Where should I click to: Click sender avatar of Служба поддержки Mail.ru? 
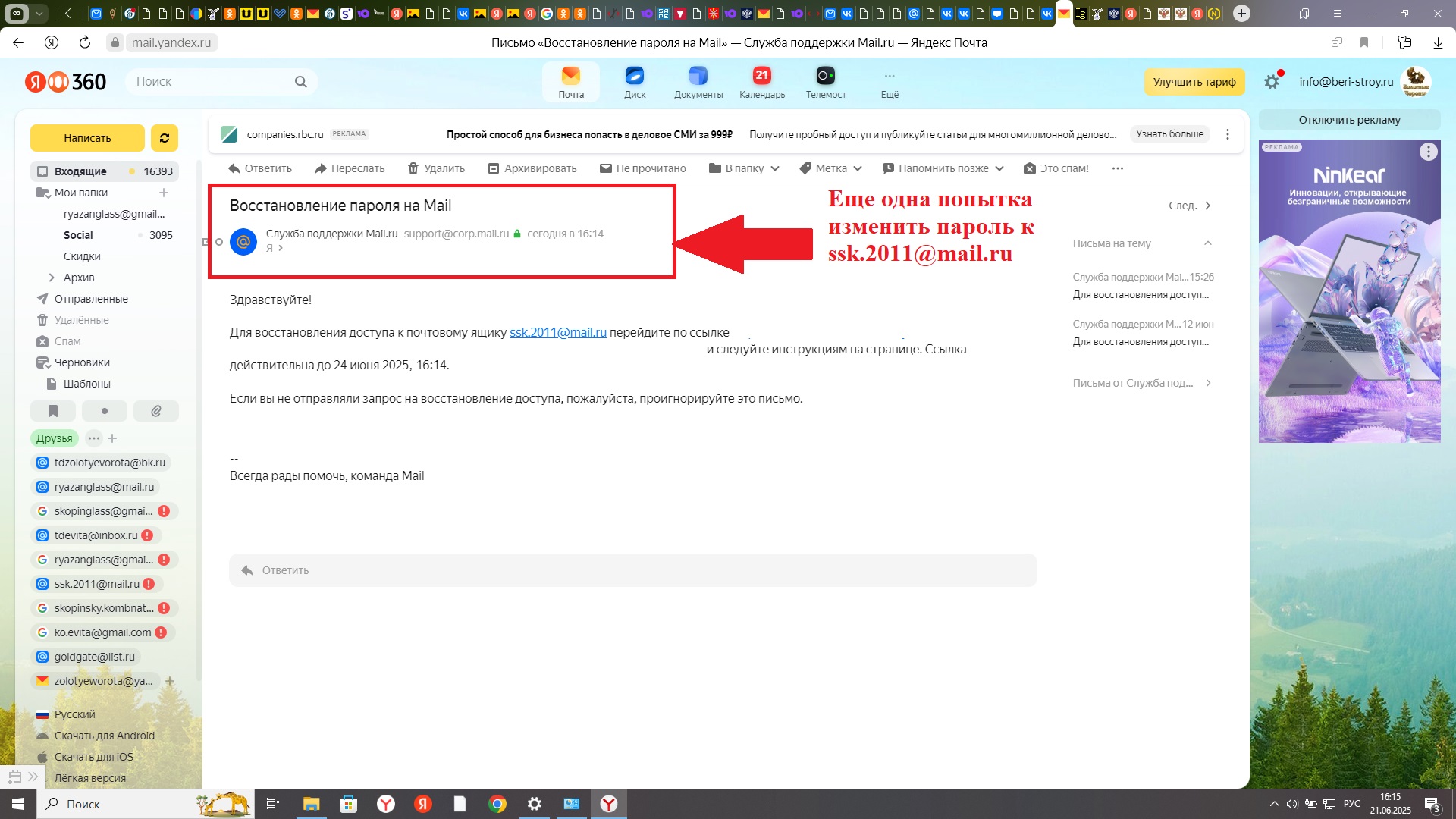tap(243, 241)
